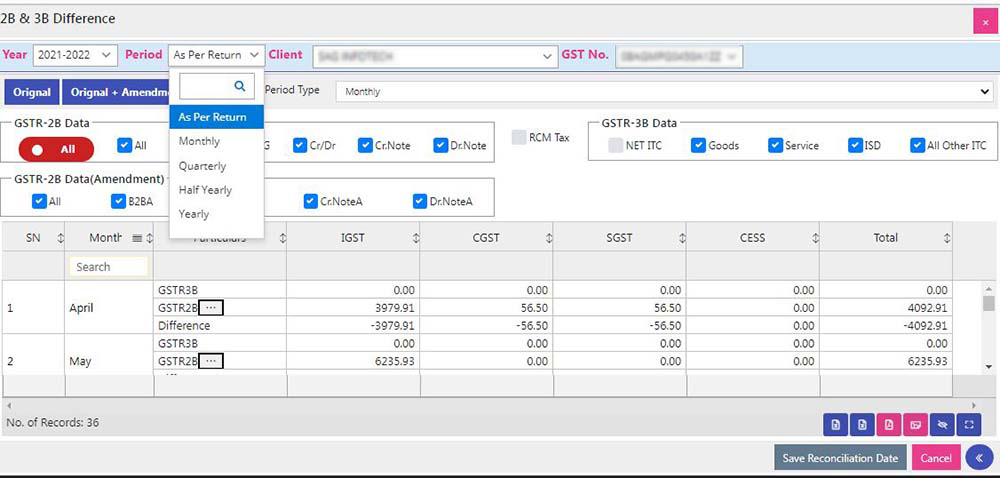Toggle the red All switch
The image size is (1000, 478).
coord(56,149)
